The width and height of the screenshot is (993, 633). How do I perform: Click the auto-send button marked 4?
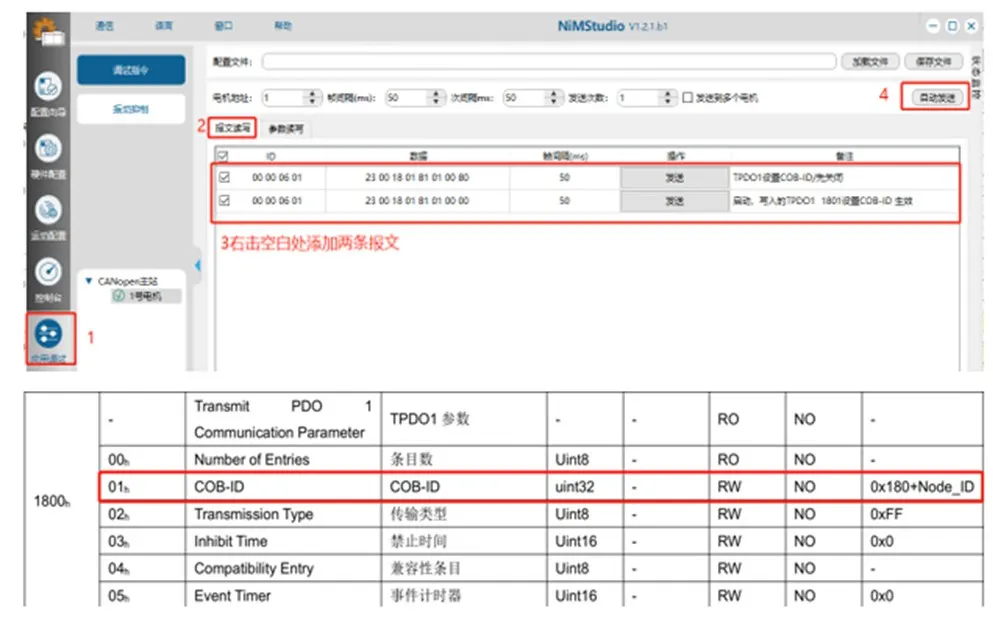937,97
